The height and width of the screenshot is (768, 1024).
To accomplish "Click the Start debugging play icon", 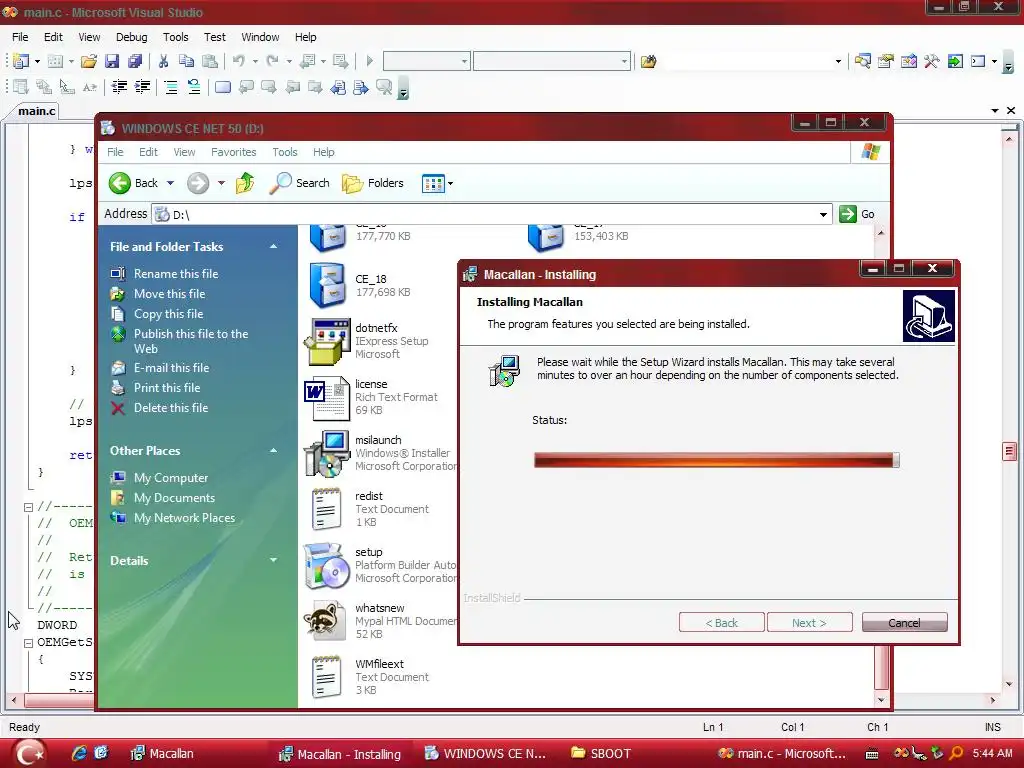I will click(x=370, y=61).
